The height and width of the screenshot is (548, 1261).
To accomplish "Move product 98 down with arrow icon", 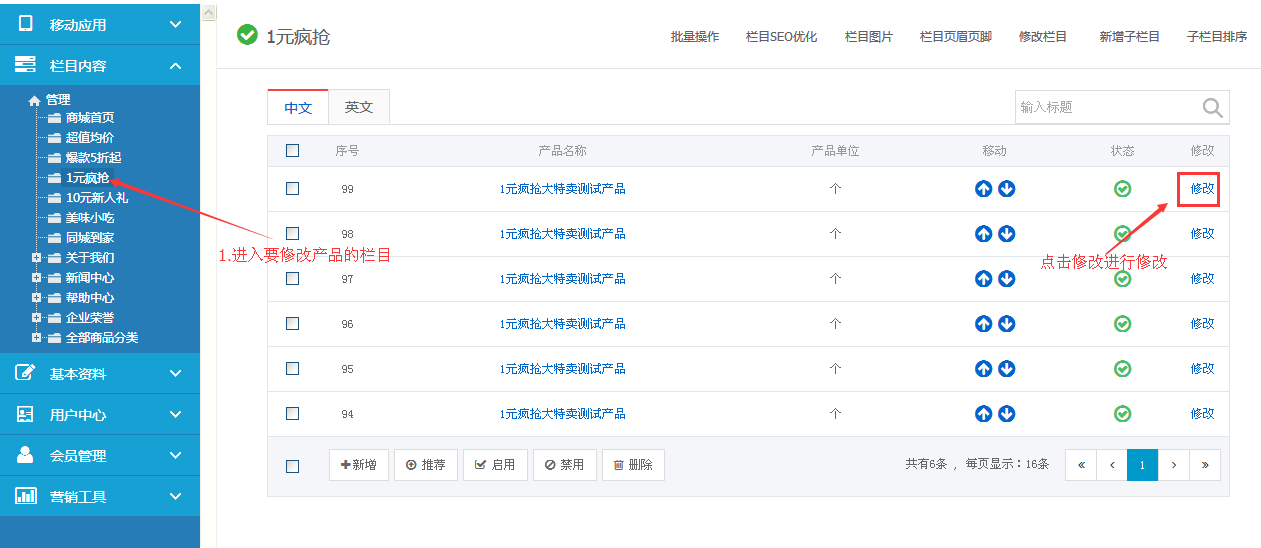I will point(1007,234).
